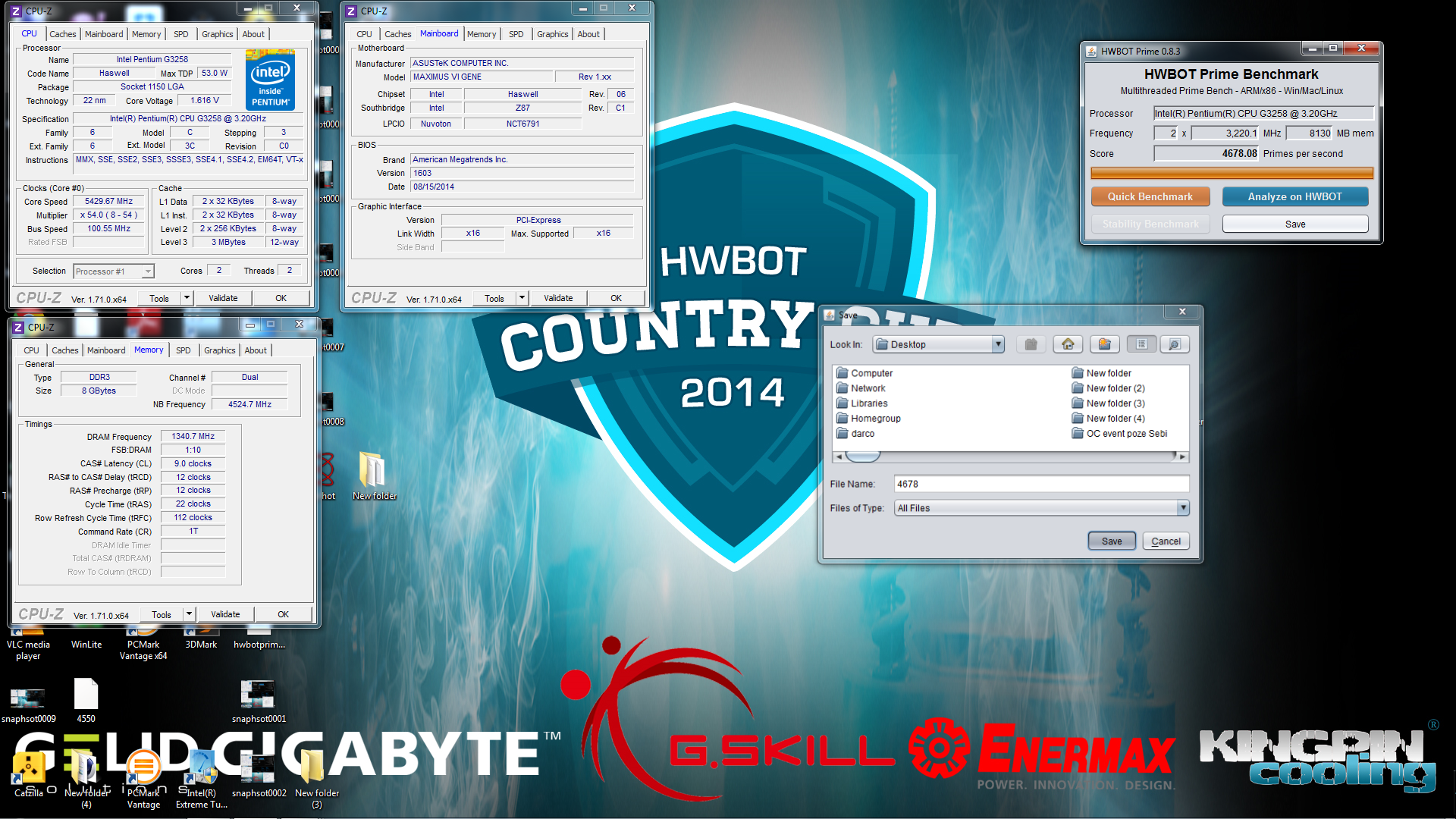Open SPD tab in CPU-Z Mainboard window

(x=516, y=34)
